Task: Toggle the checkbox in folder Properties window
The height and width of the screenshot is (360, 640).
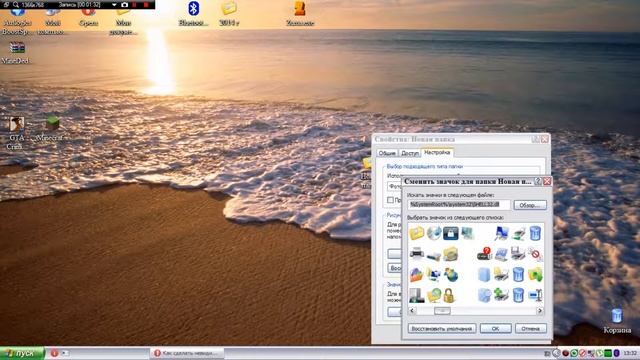Action: [390, 200]
